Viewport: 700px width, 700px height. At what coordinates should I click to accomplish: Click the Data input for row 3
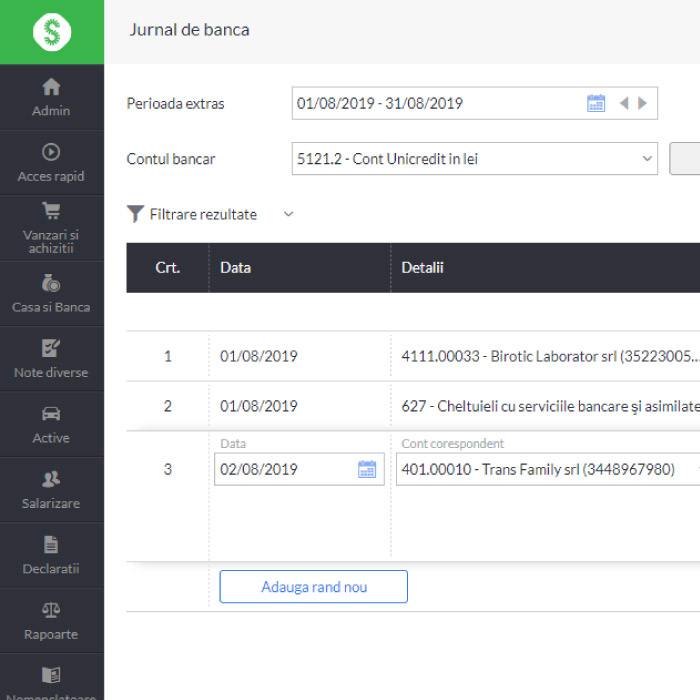click(285, 469)
